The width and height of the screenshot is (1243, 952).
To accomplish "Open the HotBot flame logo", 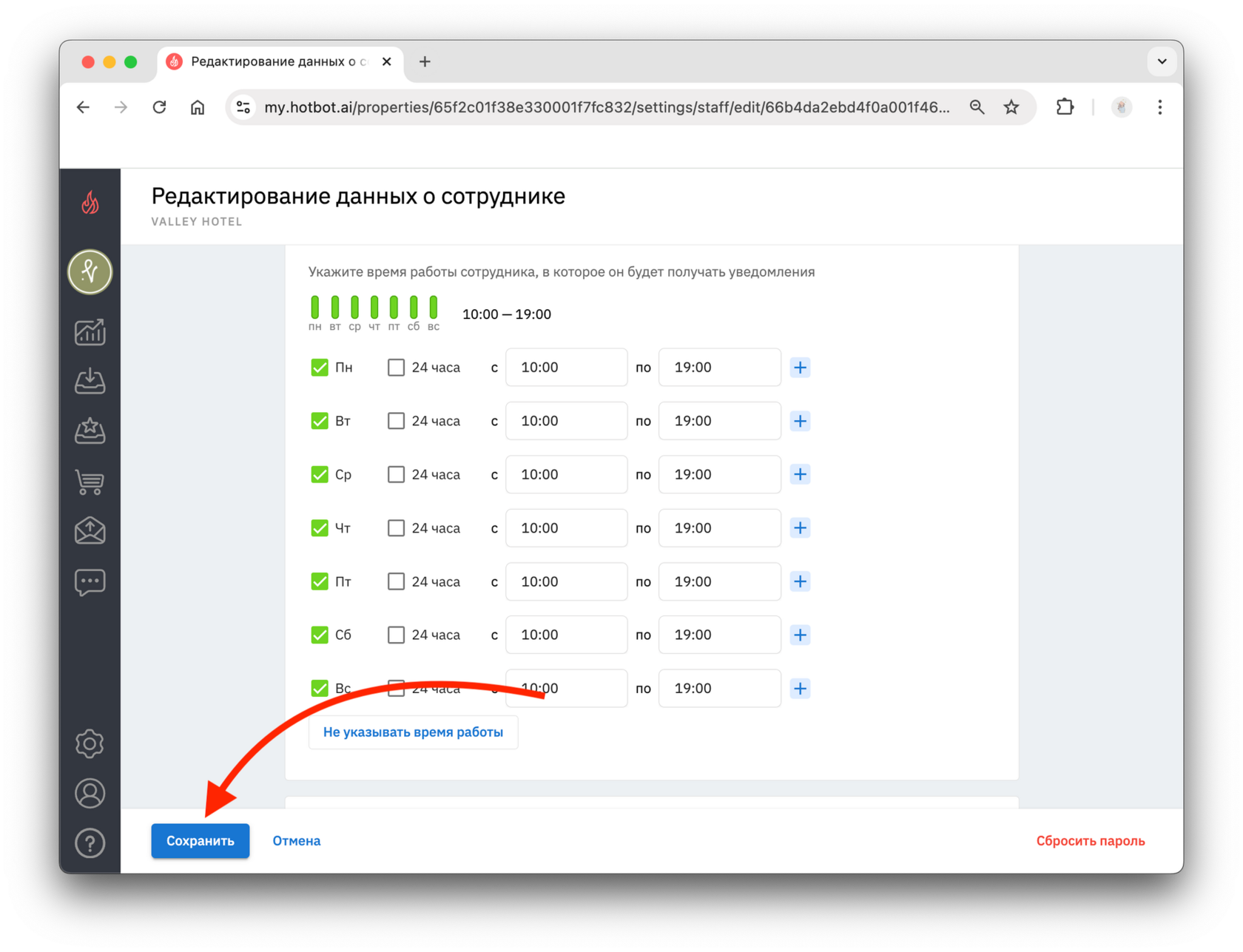I will click(90, 203).
